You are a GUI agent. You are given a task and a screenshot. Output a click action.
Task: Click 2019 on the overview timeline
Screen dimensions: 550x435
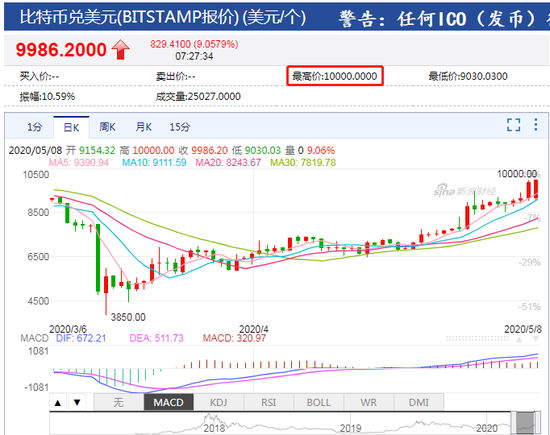pos(350,428)
